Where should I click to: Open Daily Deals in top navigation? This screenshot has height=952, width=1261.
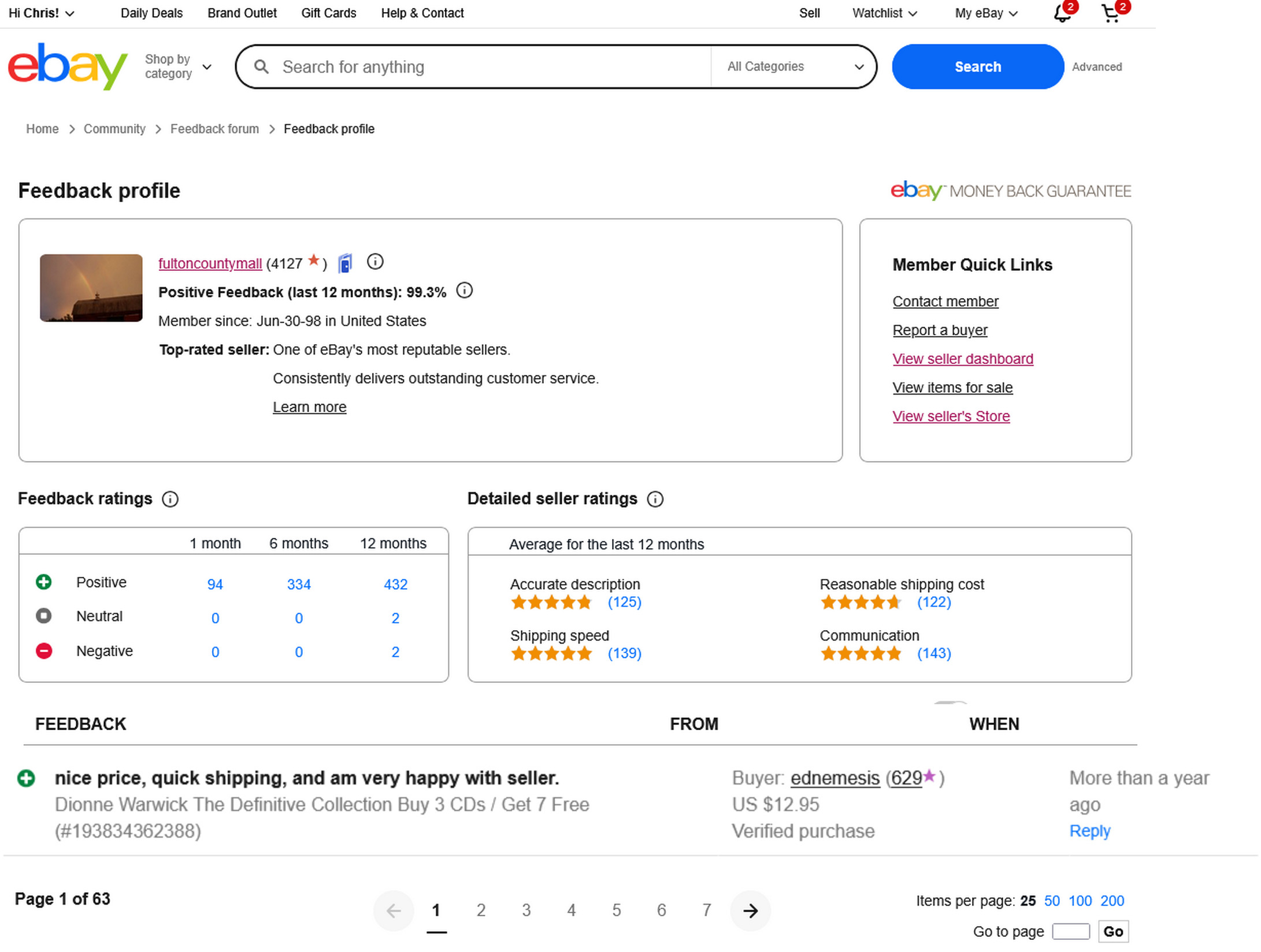point(151,13)
